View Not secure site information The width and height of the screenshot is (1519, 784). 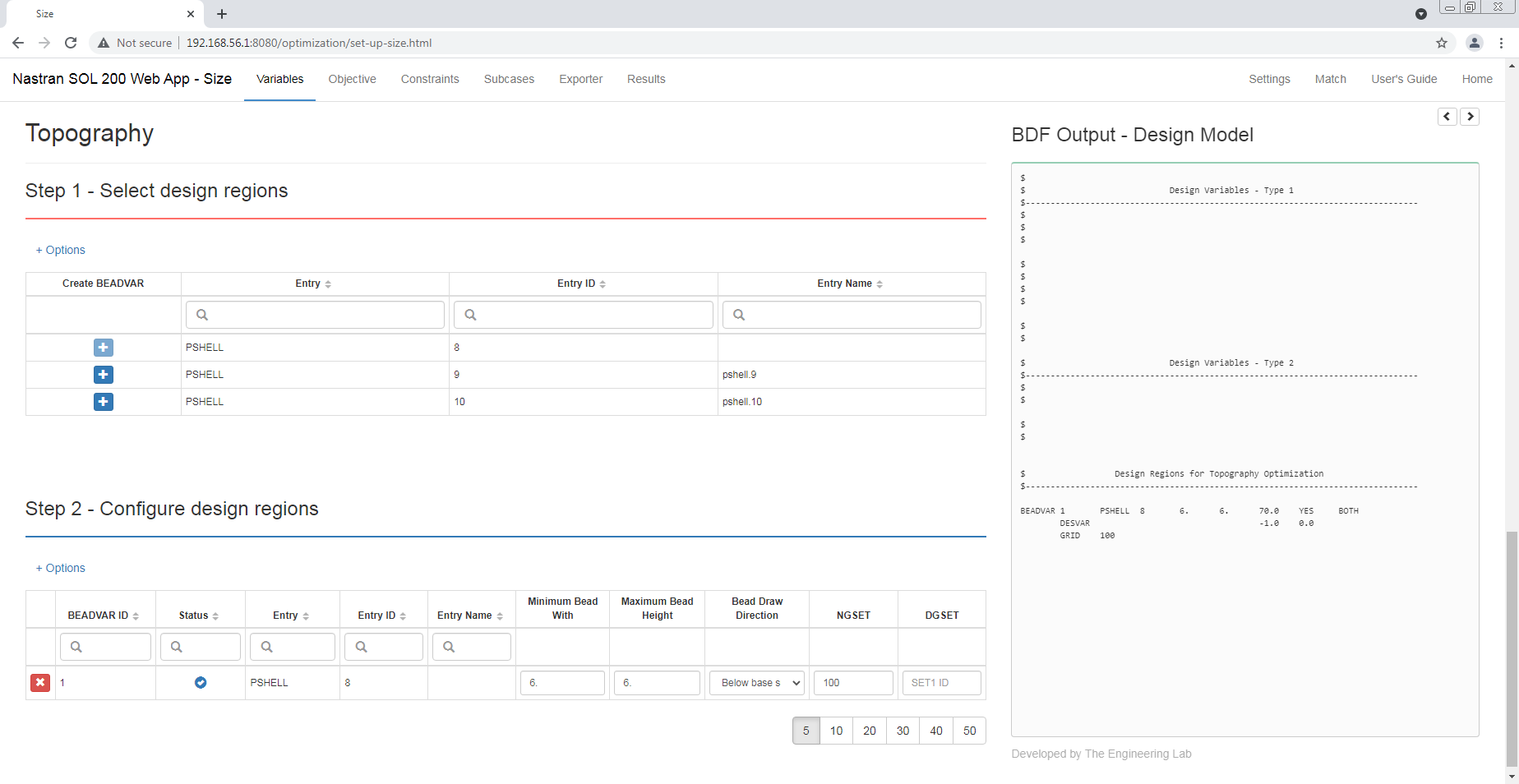pos(135,43)
